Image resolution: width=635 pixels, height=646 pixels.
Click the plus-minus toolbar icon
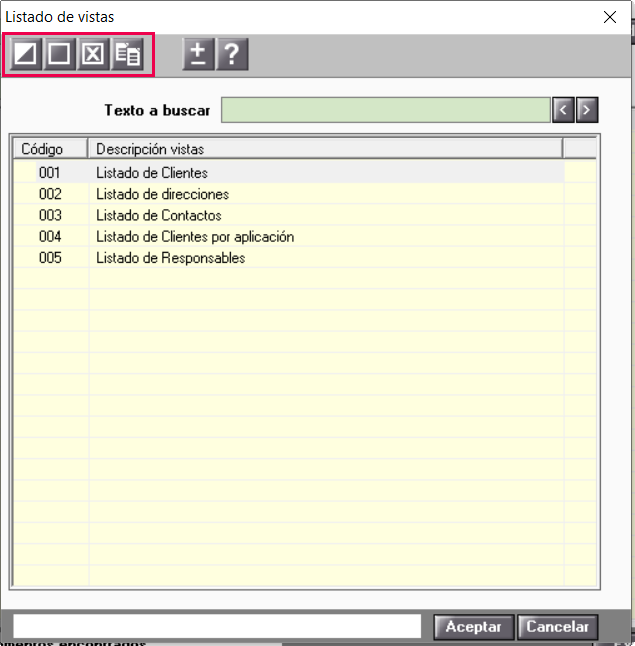tap(198, 54)
